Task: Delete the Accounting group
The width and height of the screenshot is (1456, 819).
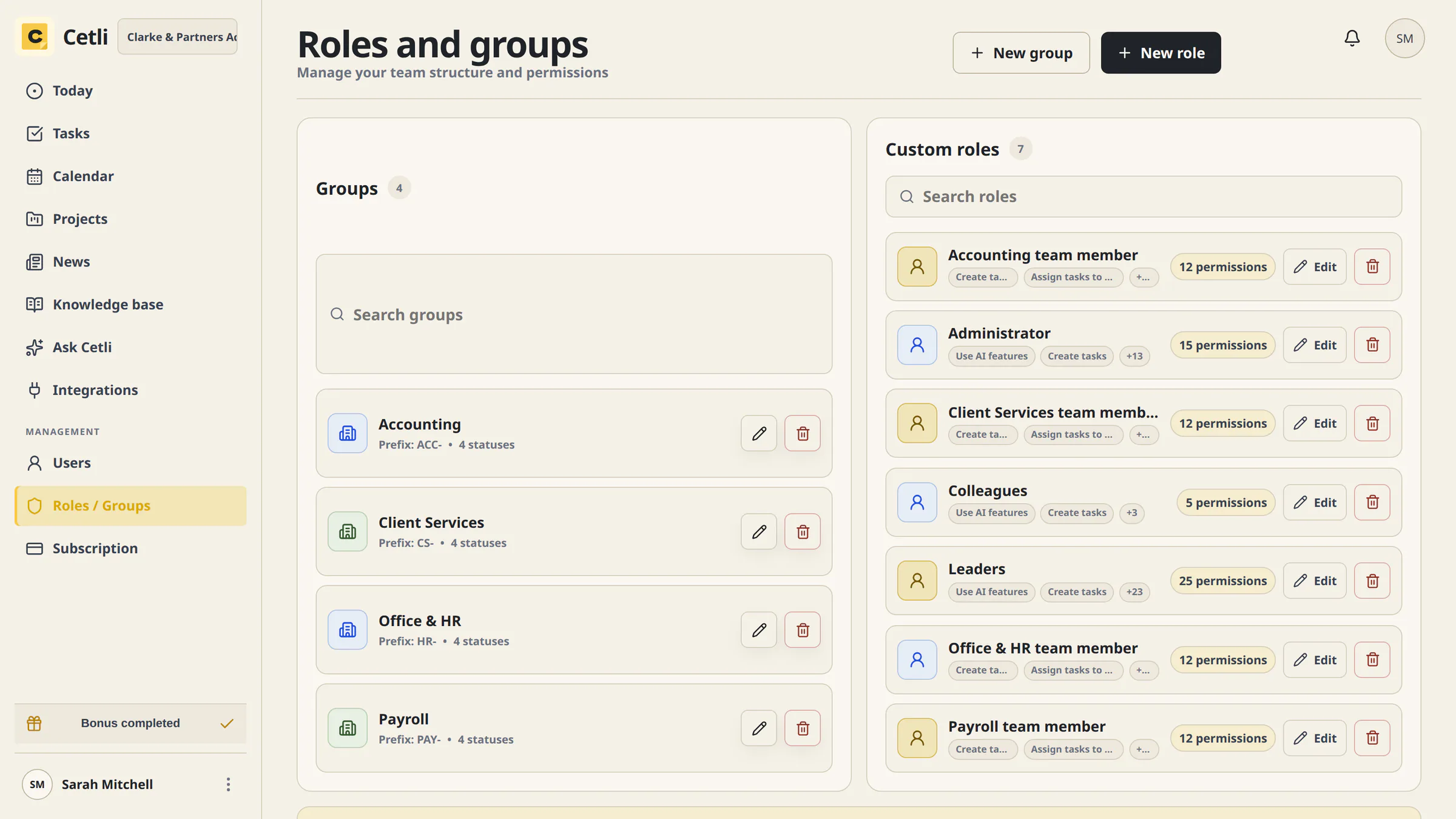Action: [803, 433]
